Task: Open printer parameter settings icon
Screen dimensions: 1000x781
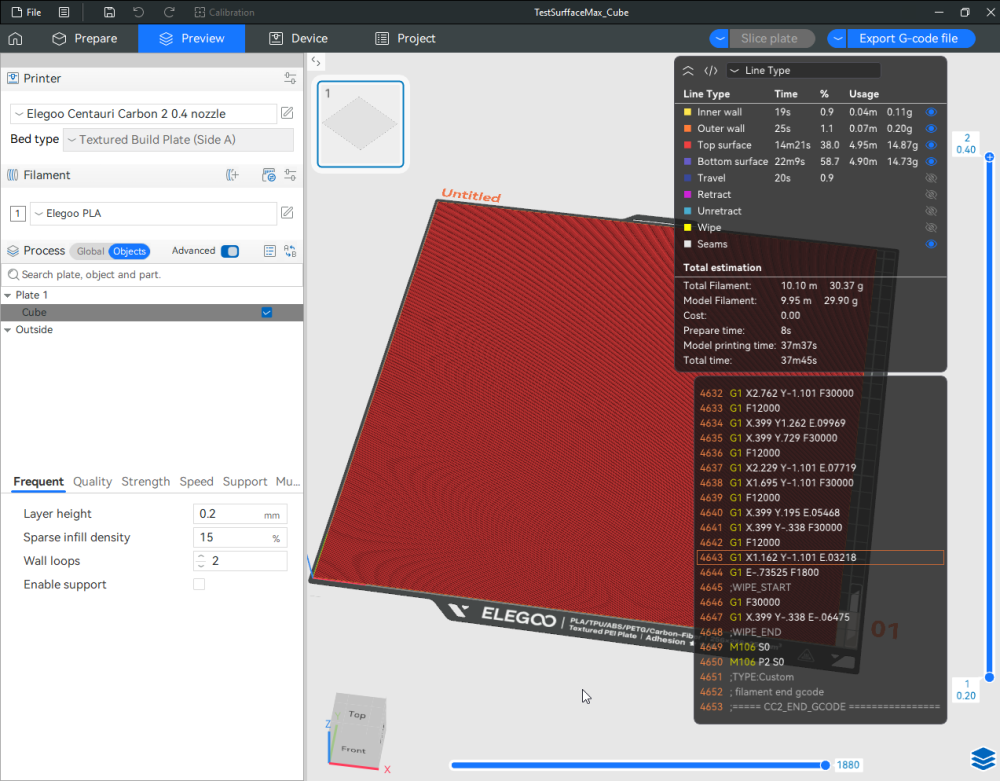Action: coord(290,78)
